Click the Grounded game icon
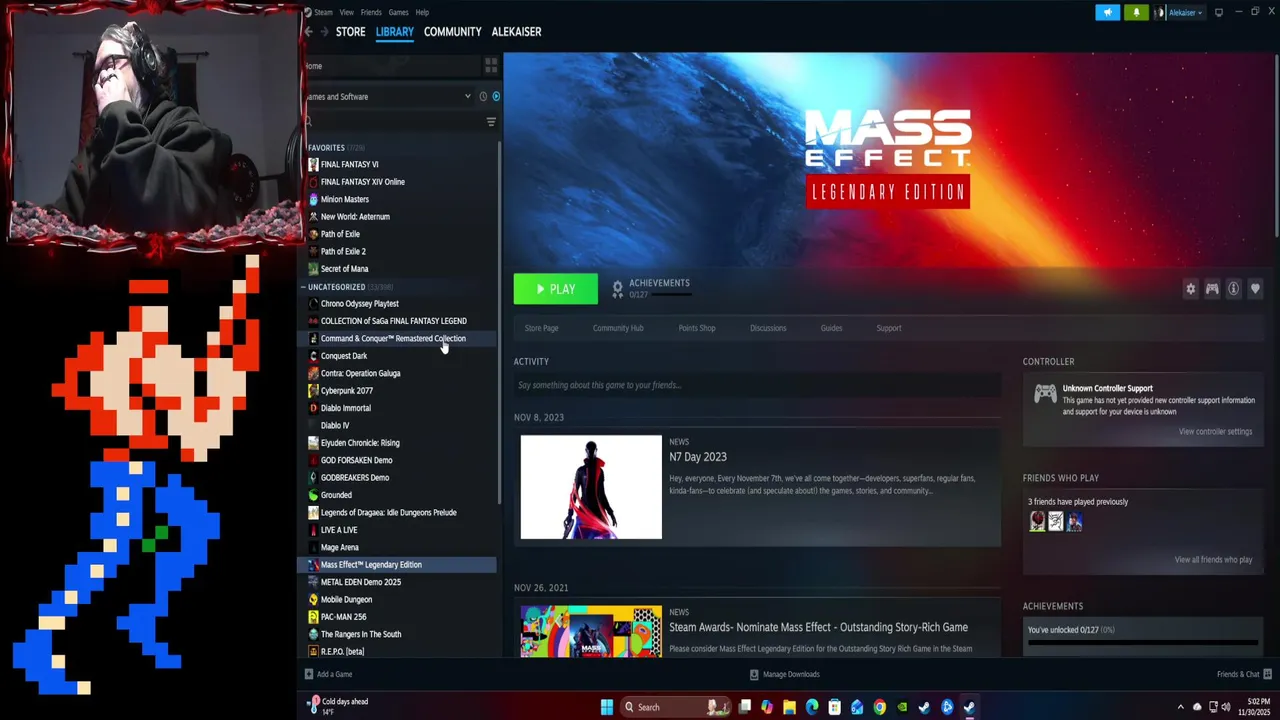Viewport: 1280px width, 720px height. point(313,495)
